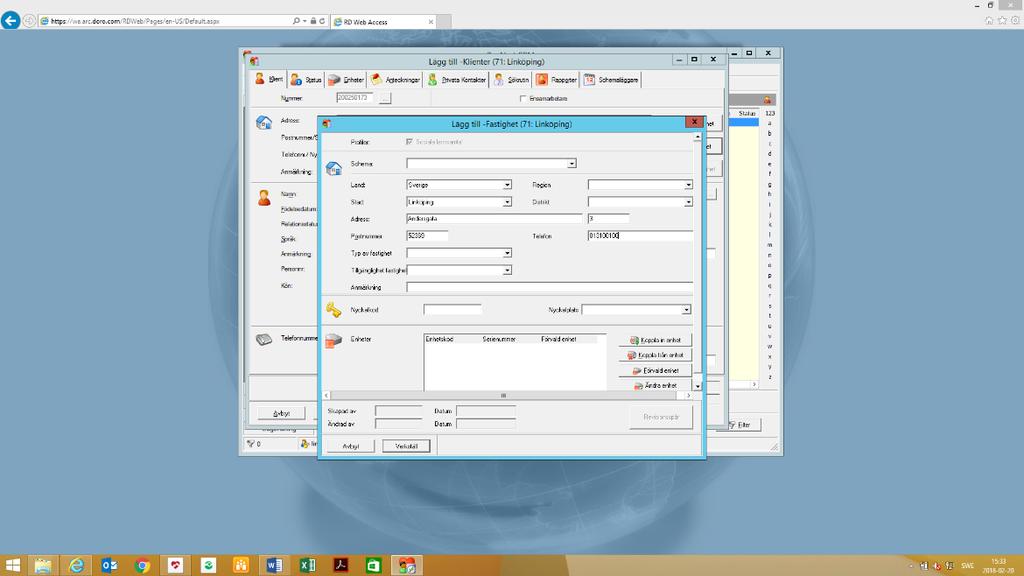Toggle the Ensamarbetare checkbox

click(522, 99)
